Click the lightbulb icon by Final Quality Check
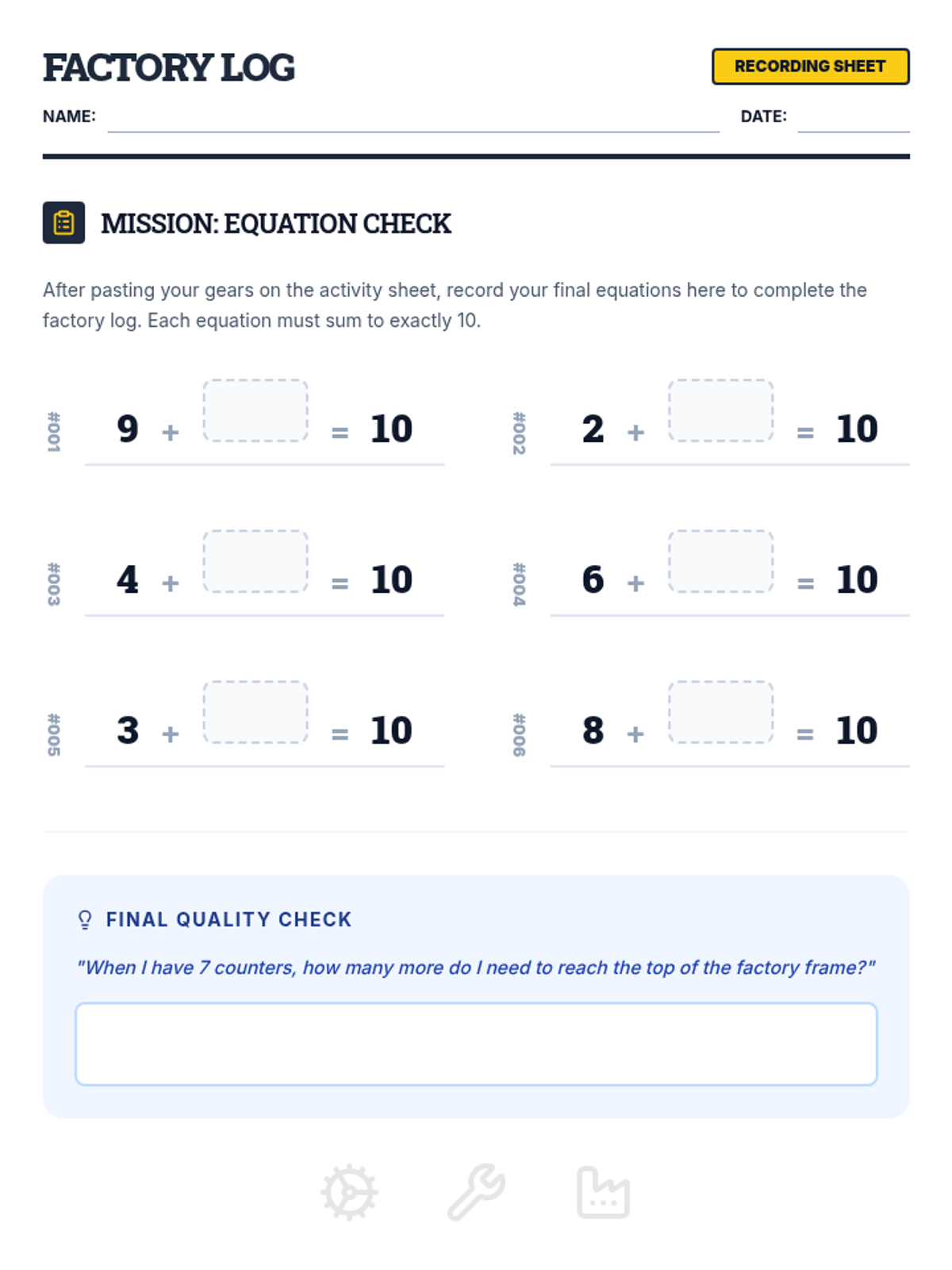The image size is (952, 1270). (85, 920)
